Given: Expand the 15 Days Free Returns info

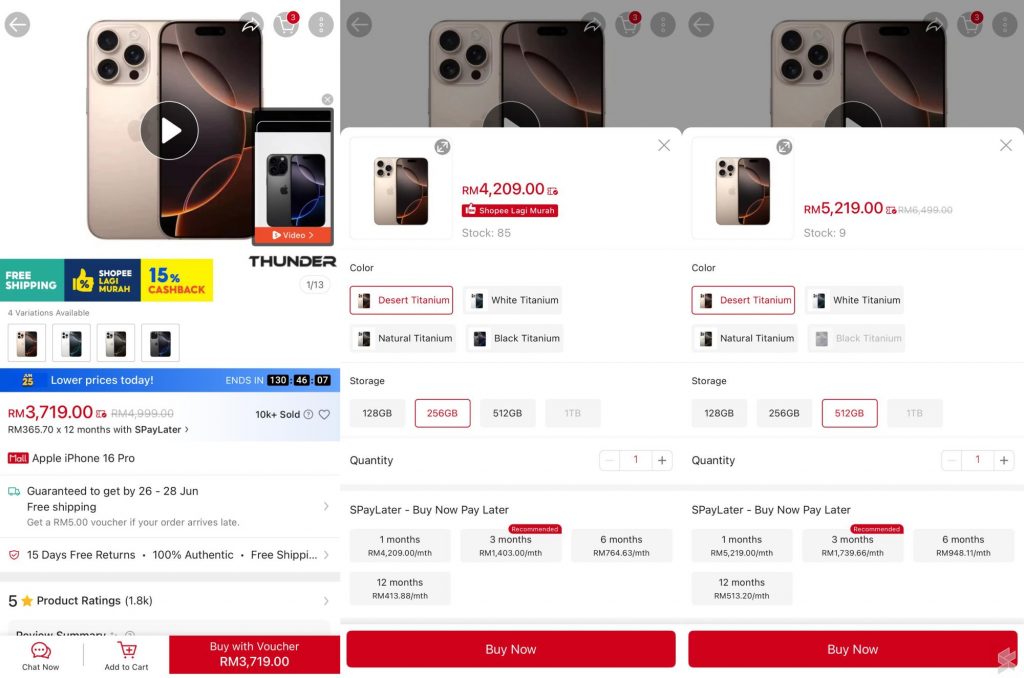Looking at the screenshot, I should tap(170, 555).
